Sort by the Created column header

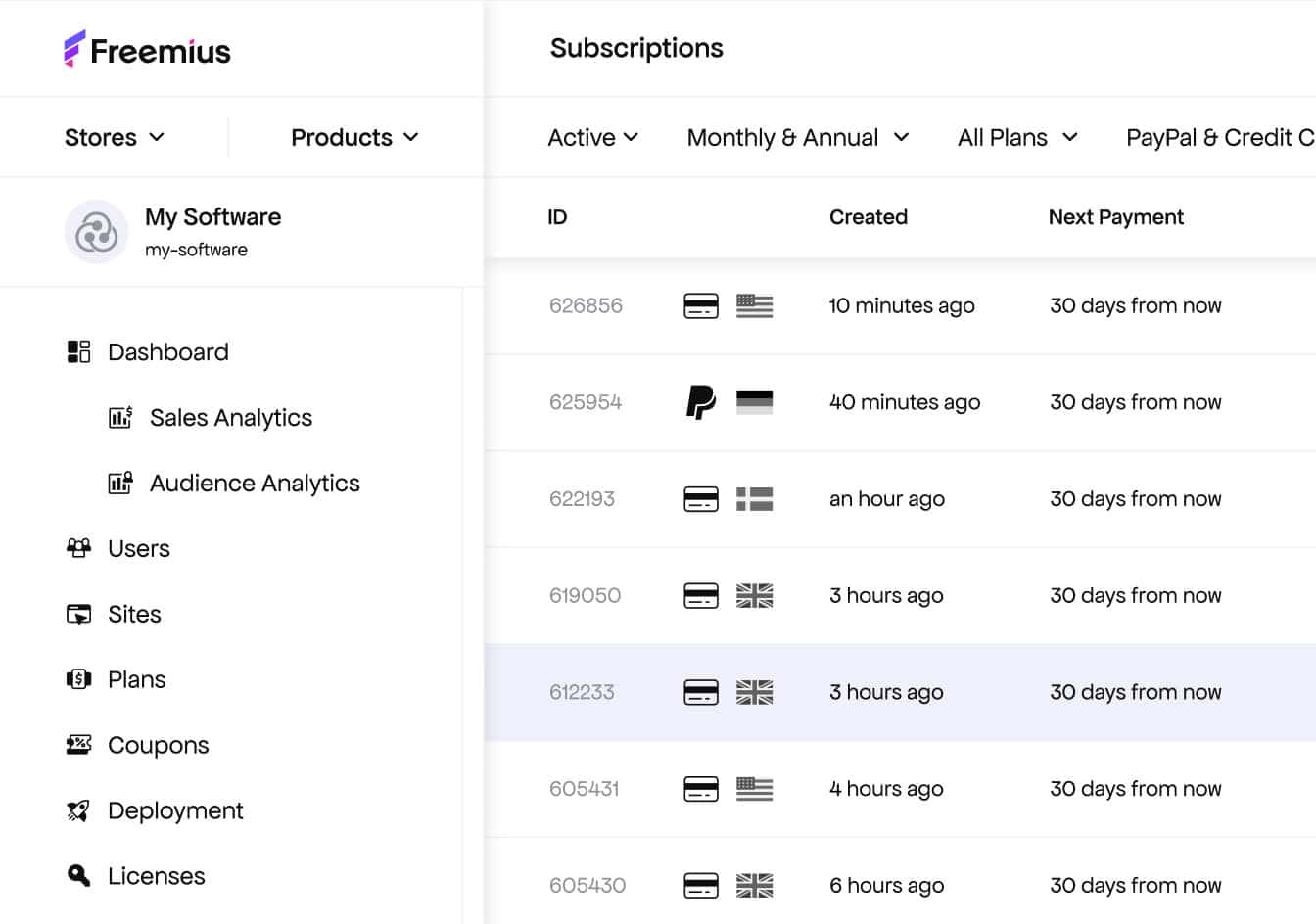pyautogui.click(x=868, y=217)
